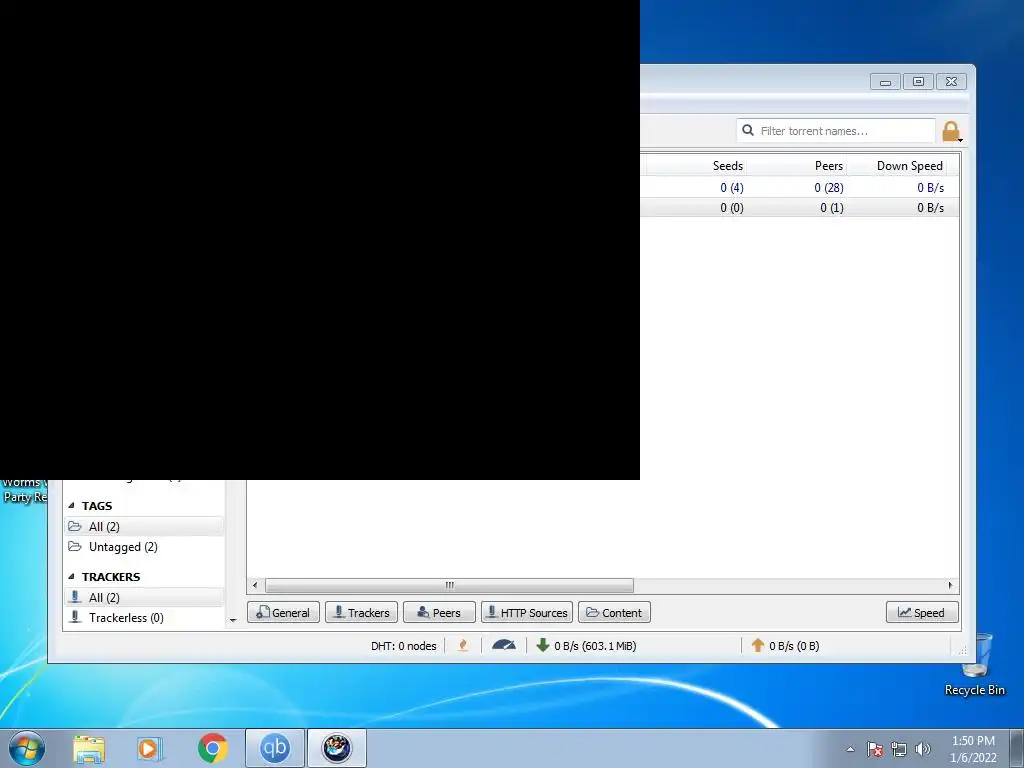The width and height of the screenshot is (1024, 768).
Task: Open the Content tab
Action: tap(614, 613)
